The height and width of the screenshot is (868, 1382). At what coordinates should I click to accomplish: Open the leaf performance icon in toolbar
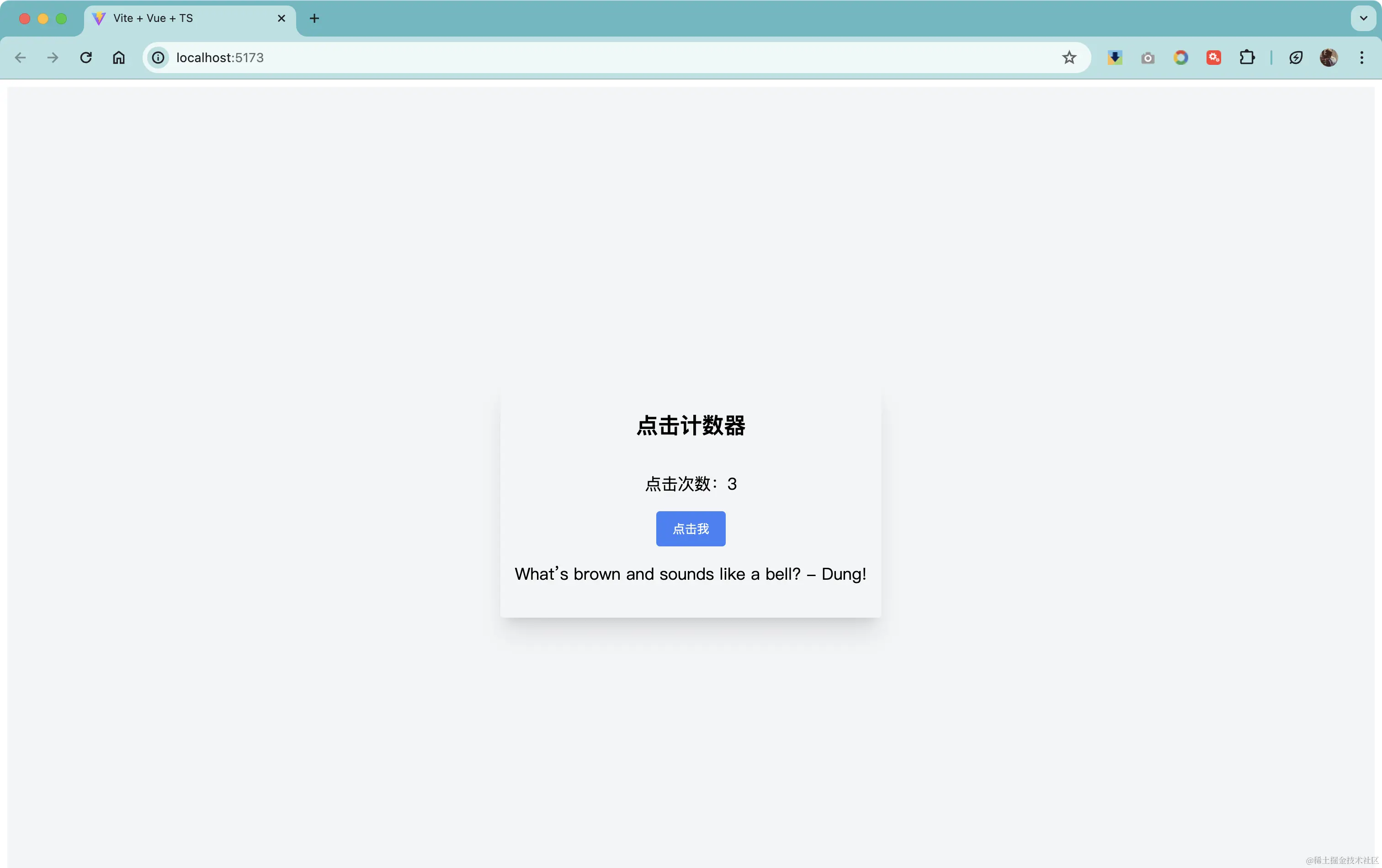1296,58
